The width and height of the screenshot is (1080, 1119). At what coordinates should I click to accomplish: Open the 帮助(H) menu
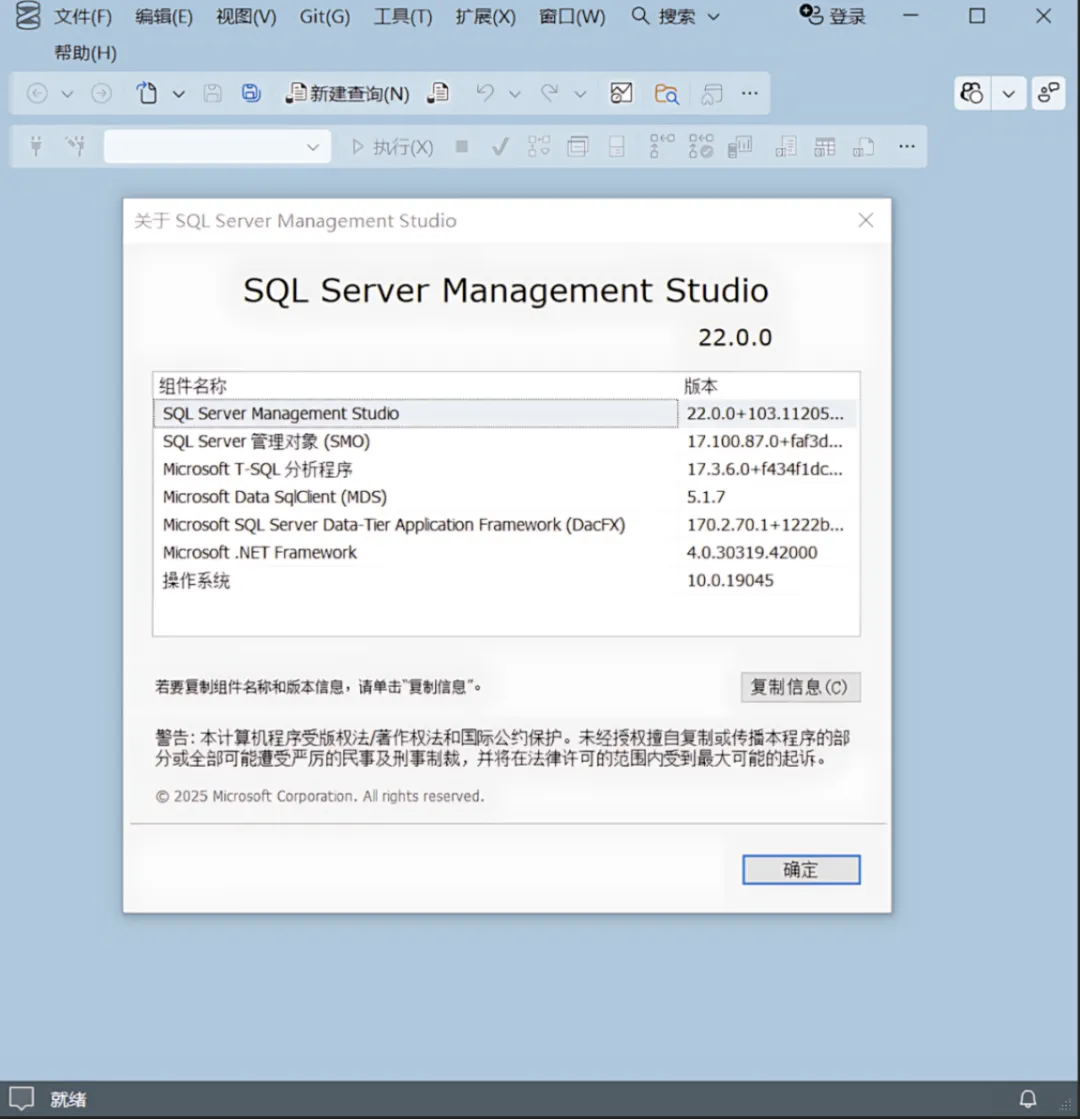pos(85,53)
